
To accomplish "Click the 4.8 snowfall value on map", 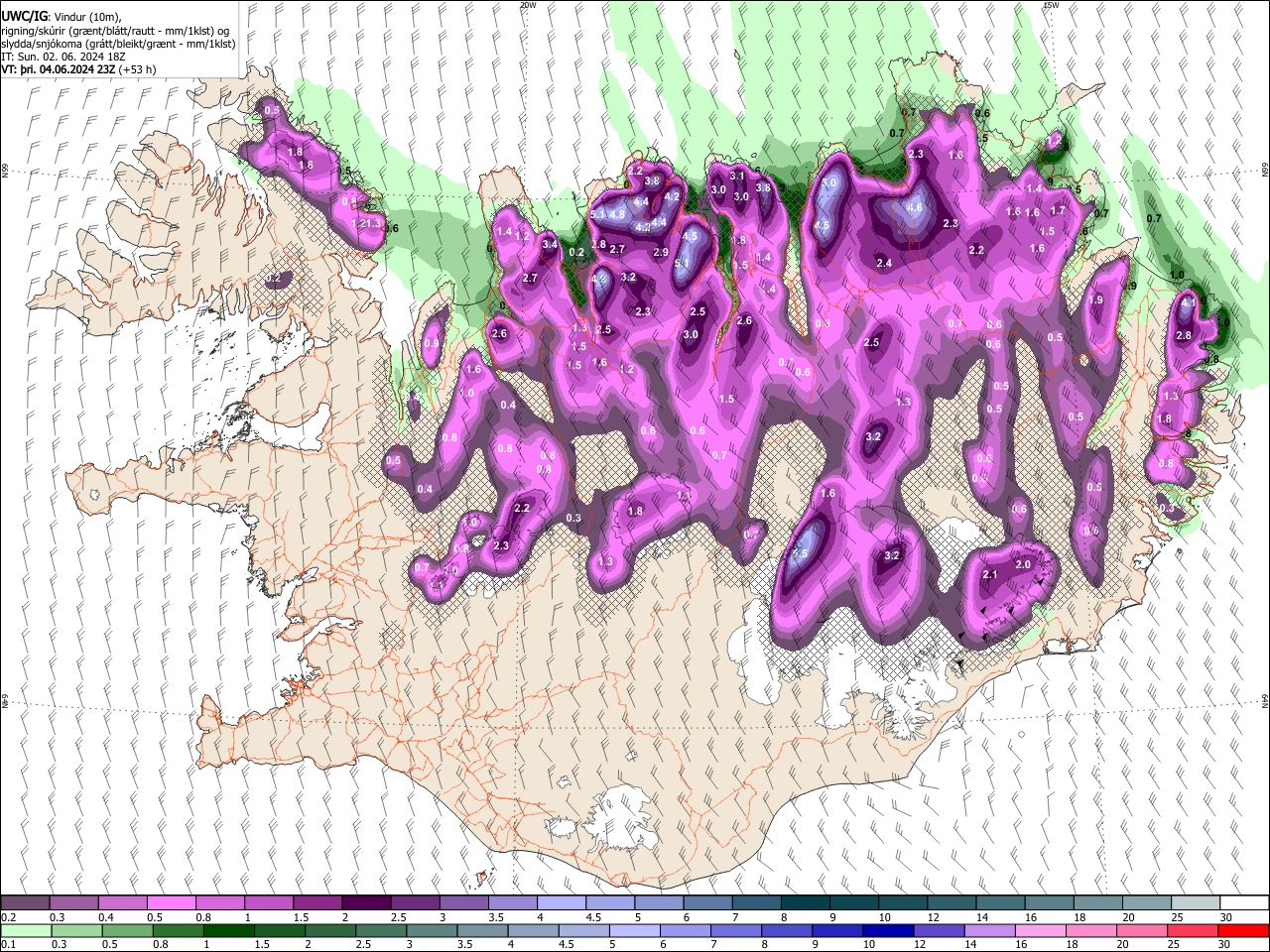I will 617,214.
